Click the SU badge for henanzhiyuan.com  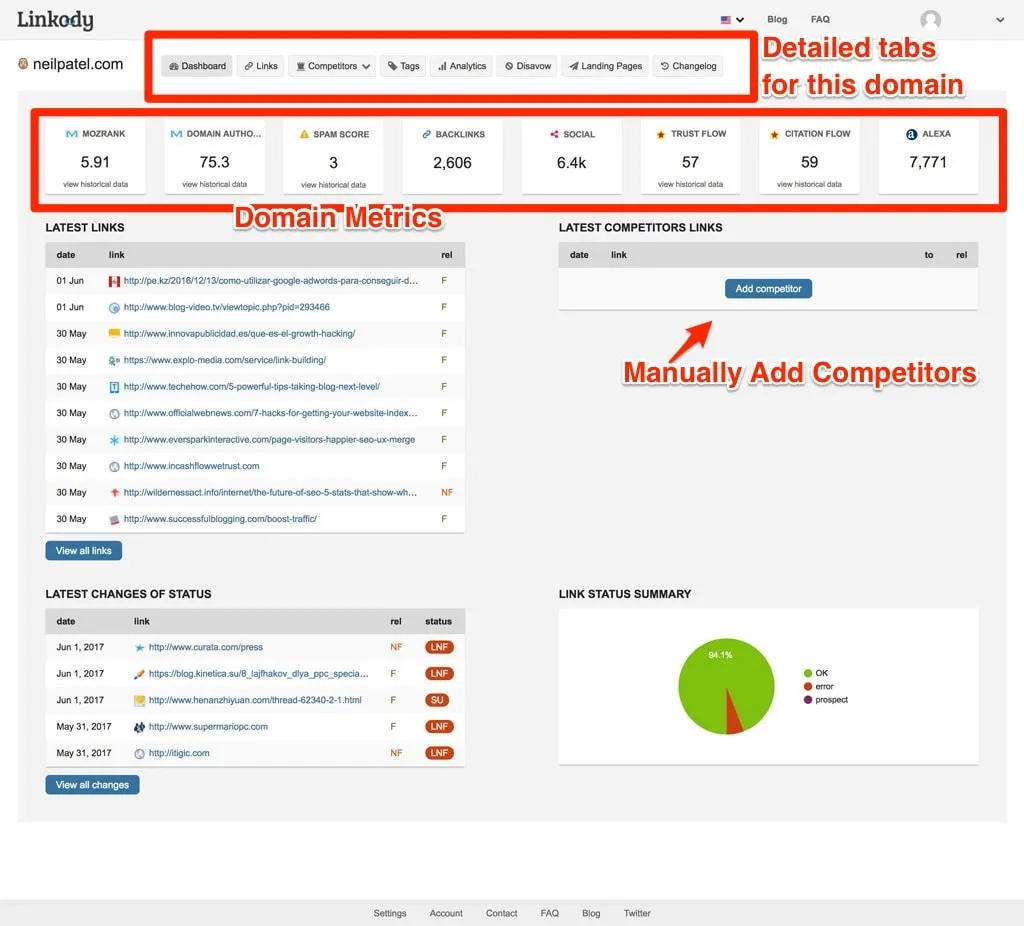(437, 700)
